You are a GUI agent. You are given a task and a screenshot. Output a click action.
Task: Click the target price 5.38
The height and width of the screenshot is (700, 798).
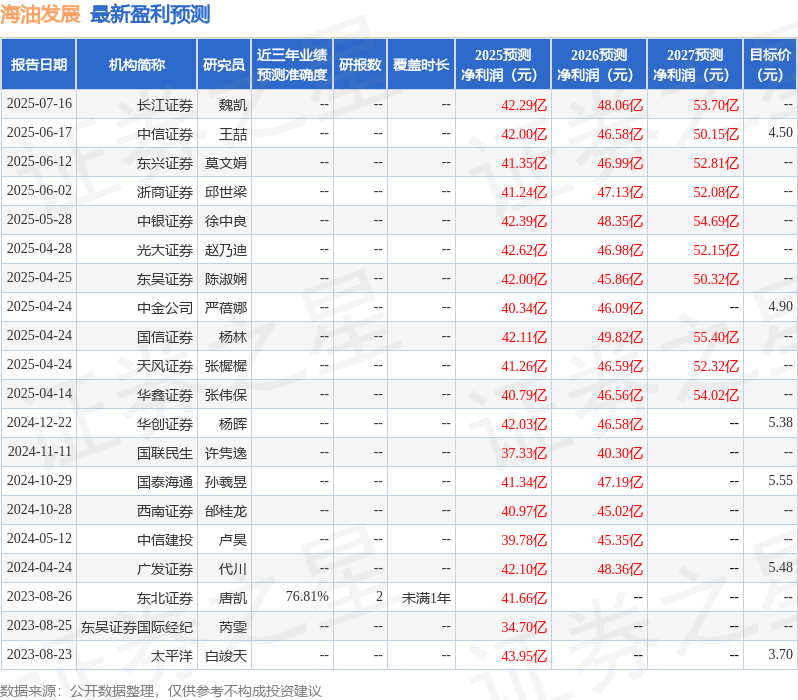coord(780,423)
